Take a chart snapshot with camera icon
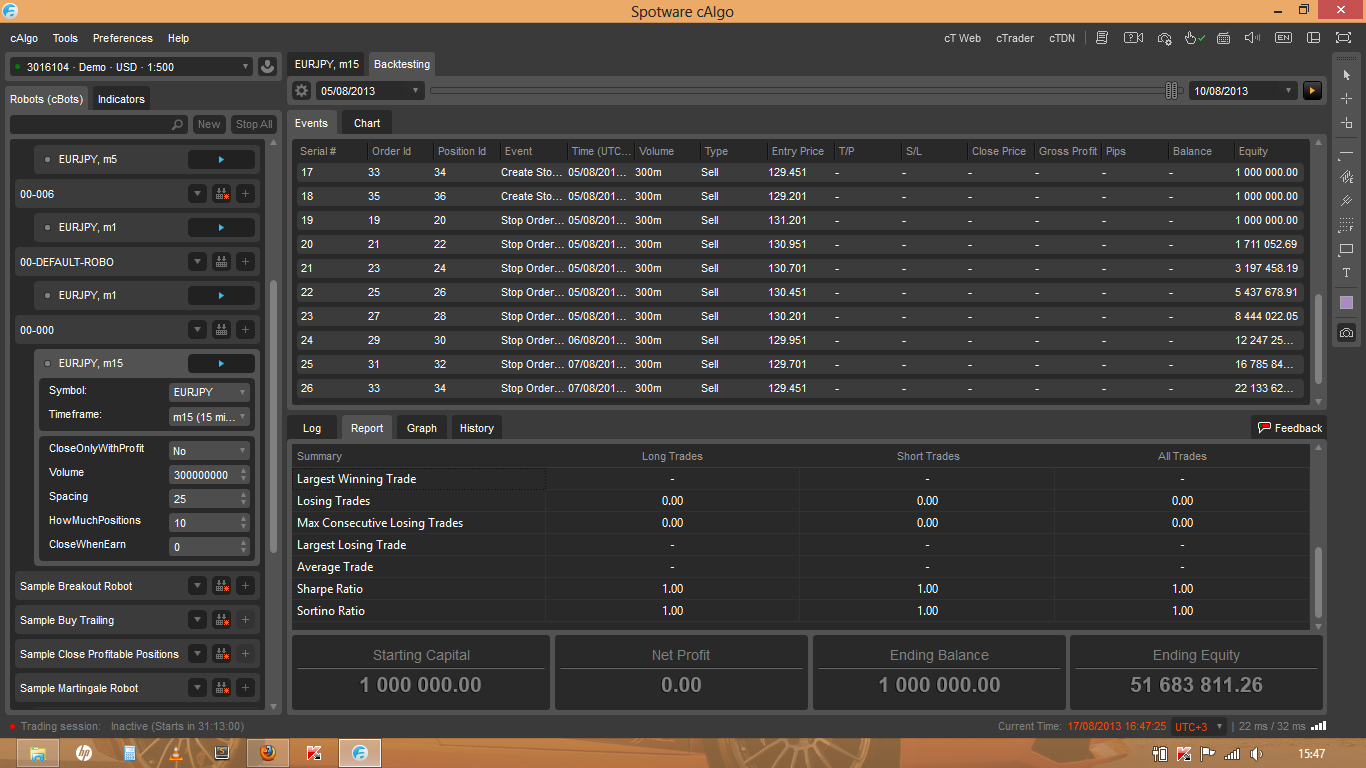The height and width of the screenshot is (768, 1366). pyautogui.click(x=1346, y=333)
